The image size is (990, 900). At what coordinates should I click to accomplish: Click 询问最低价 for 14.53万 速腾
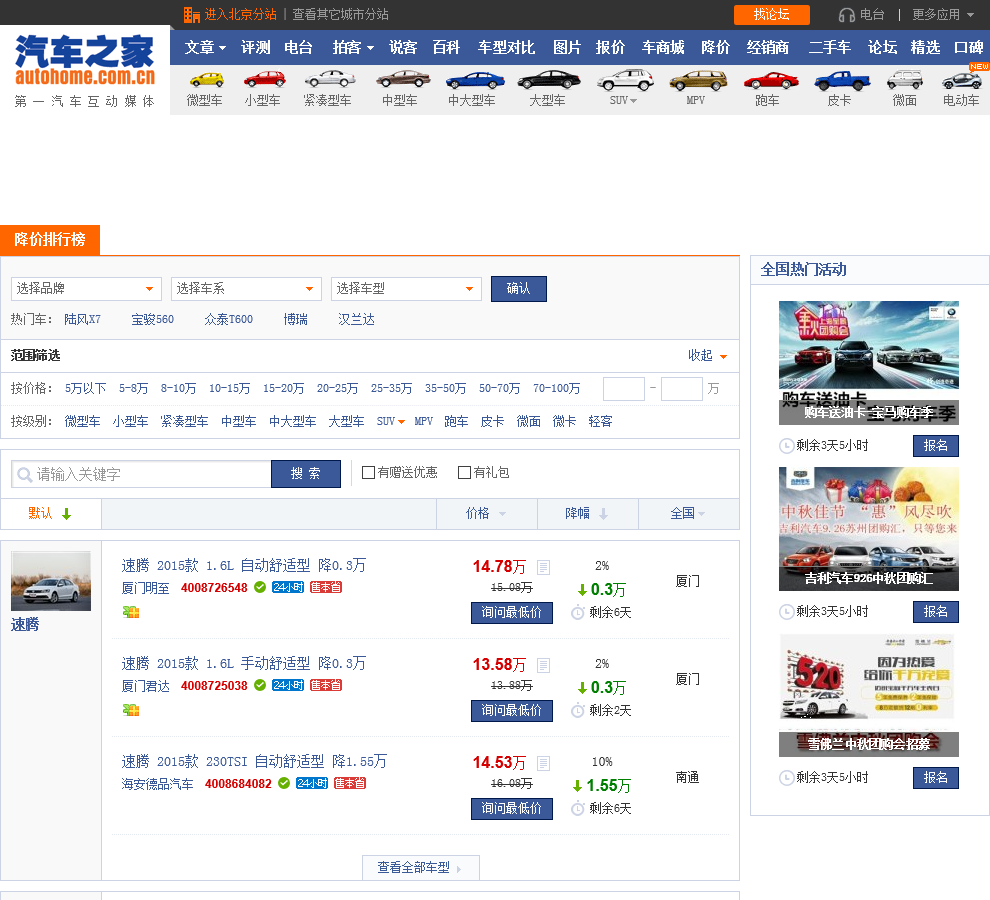(x=511, y=808)
